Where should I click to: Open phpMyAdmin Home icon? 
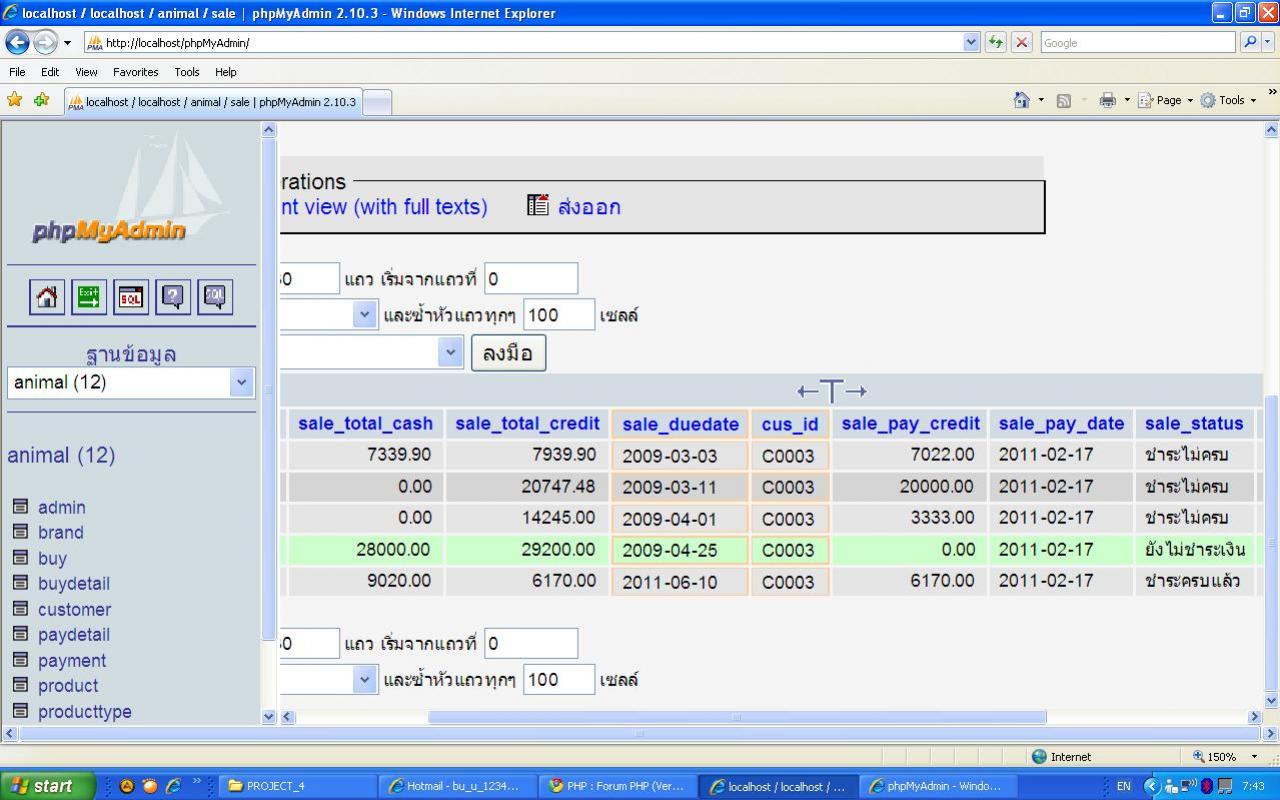click(47, 297)
